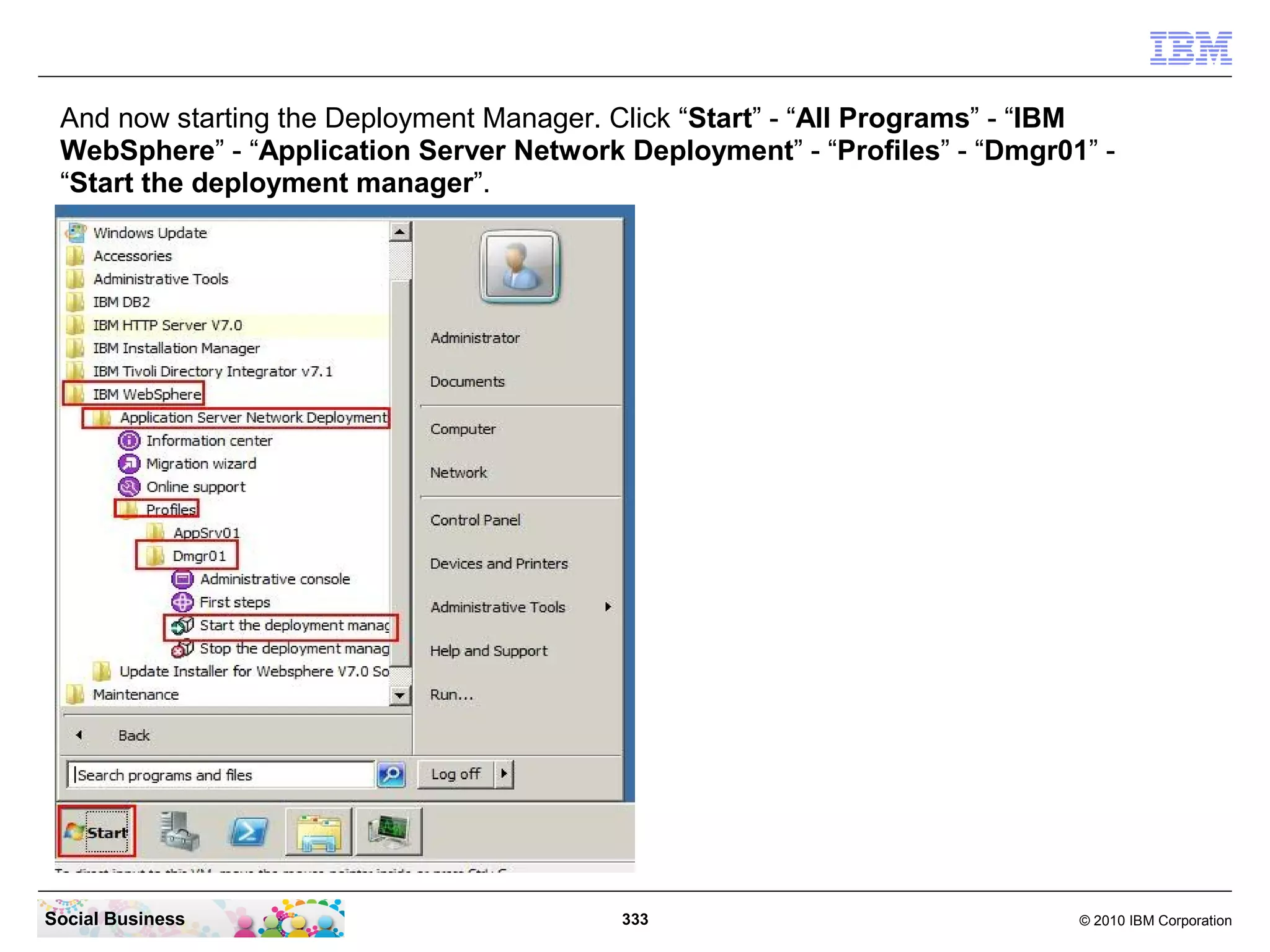
Task: Click the scrollbar down arrow in programs list
Action: 400,695
